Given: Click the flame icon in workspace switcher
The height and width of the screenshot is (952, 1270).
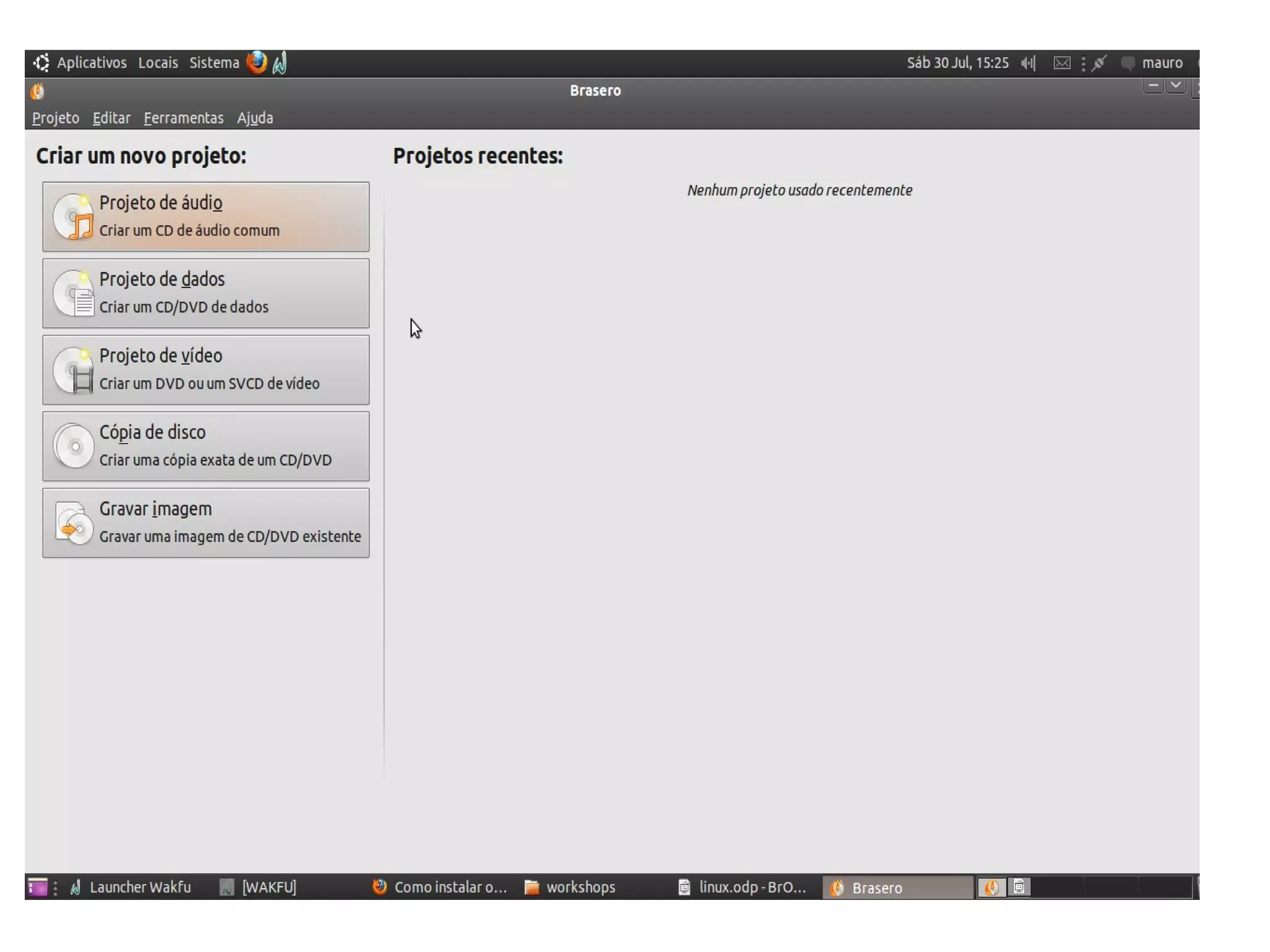Looking at the screenshot, I should tap(992, 887).
